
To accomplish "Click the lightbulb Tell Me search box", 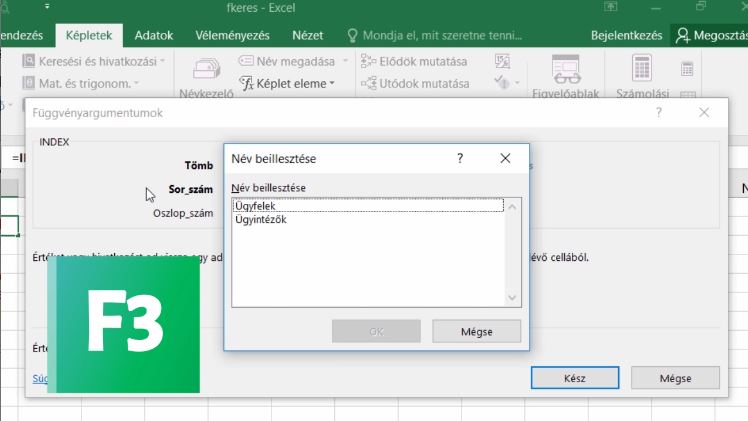I will pos(435,35).
